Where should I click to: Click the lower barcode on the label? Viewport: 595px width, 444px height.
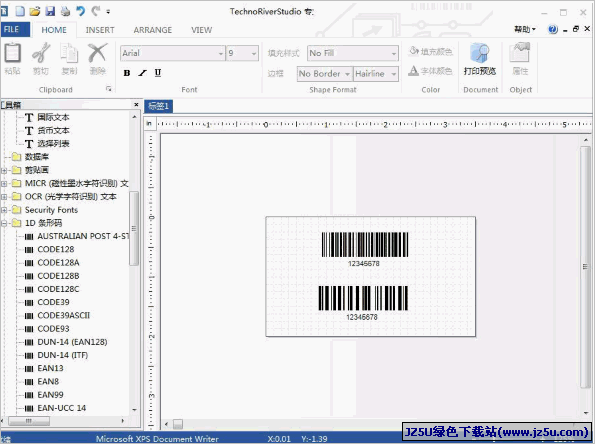[x=363, y=298]
